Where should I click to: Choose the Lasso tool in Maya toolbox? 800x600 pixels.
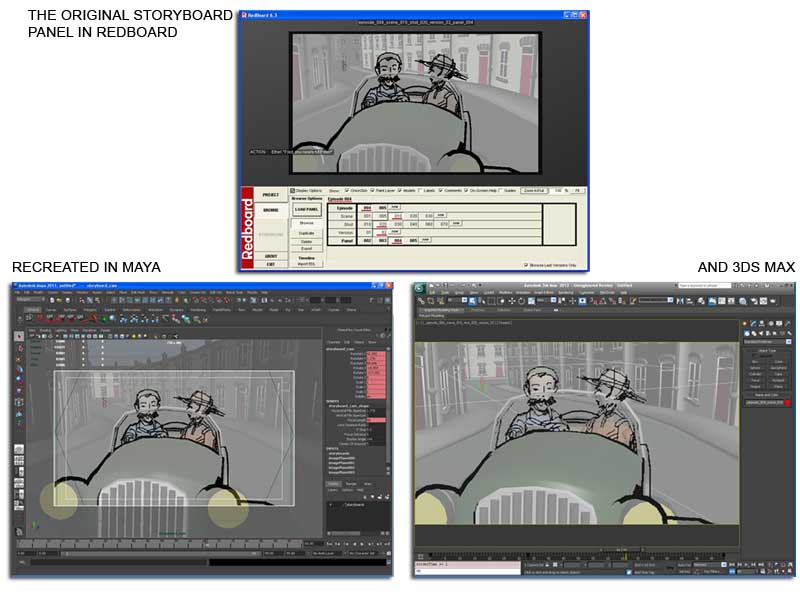coord(19,348)
